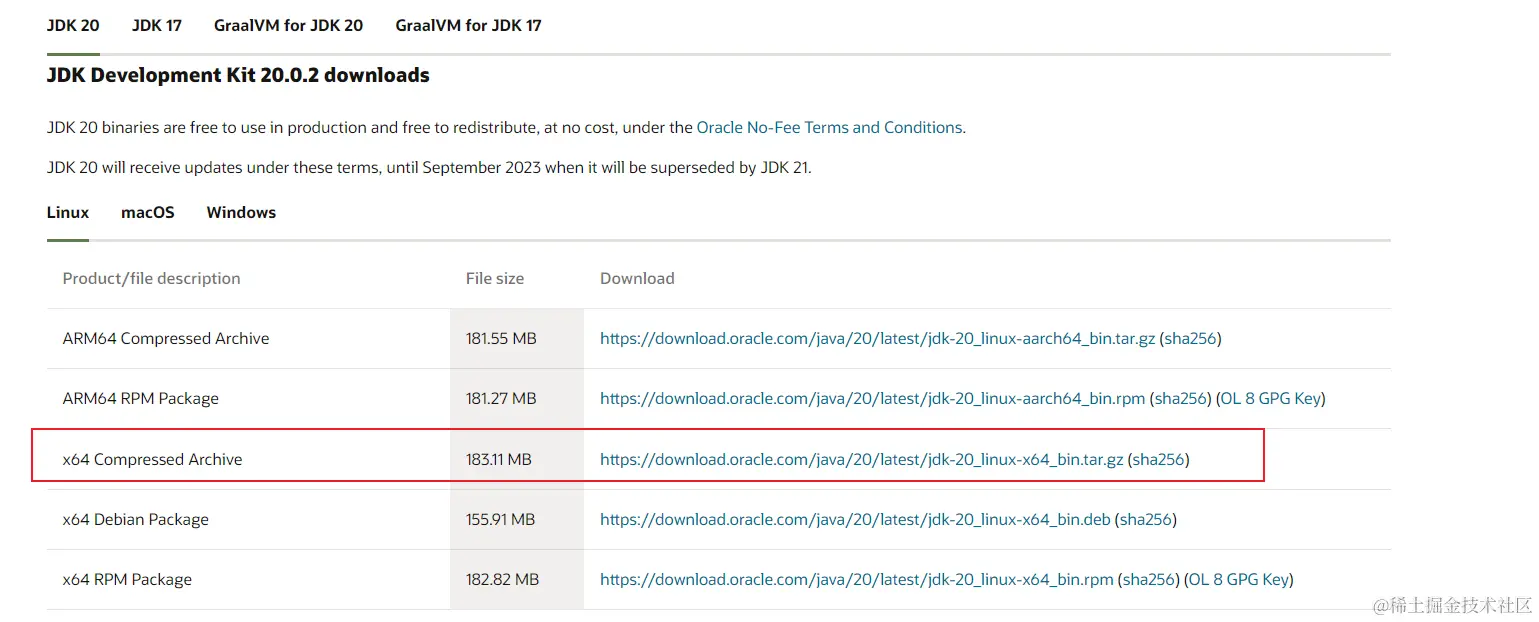Download jdk-20_linux-aarch64_bin.tar.gz link
1539x622 pixels.
click(x=877, y=338)
